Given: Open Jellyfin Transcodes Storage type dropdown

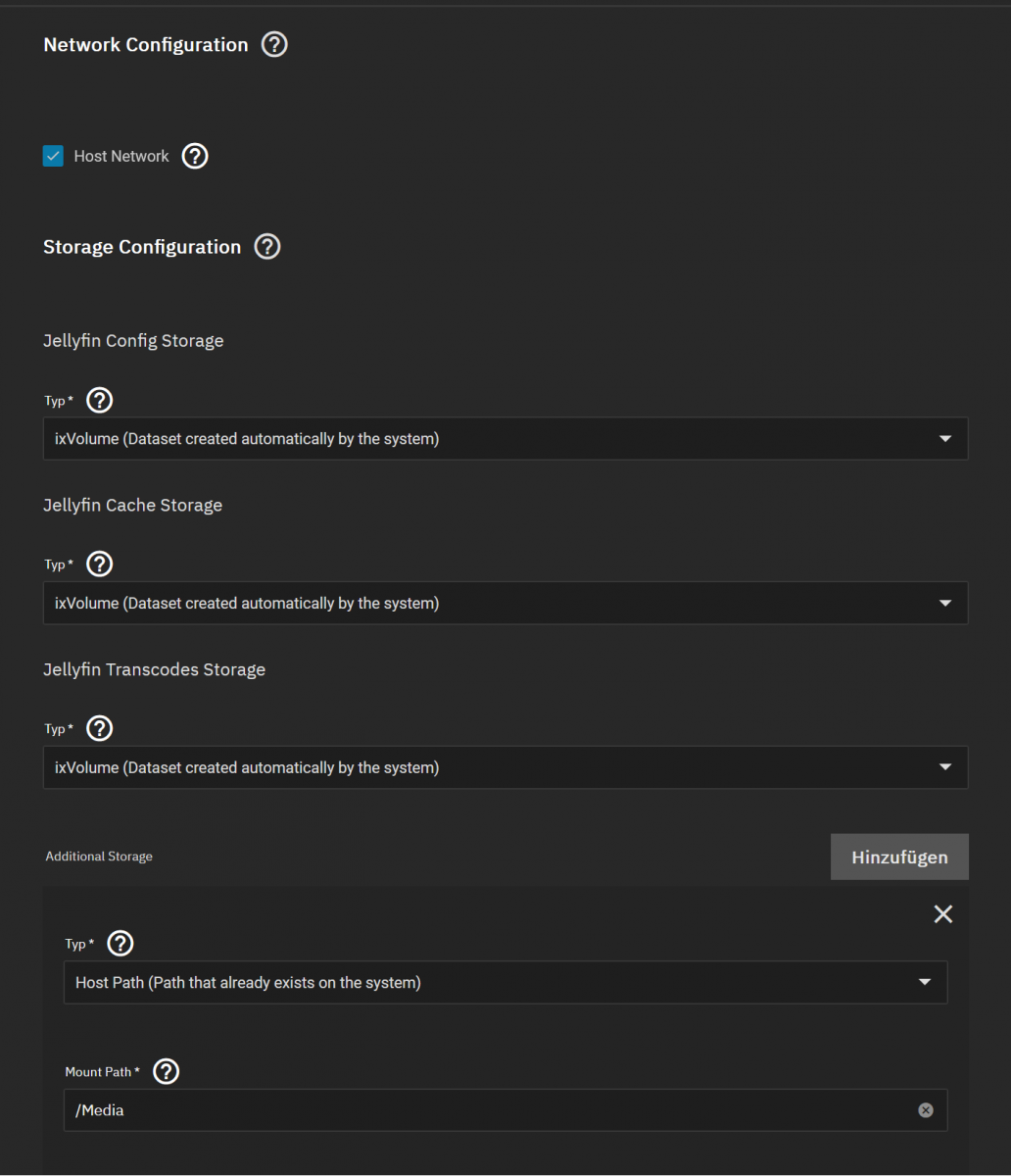Looking at the screenshot, I should [505, 767].
